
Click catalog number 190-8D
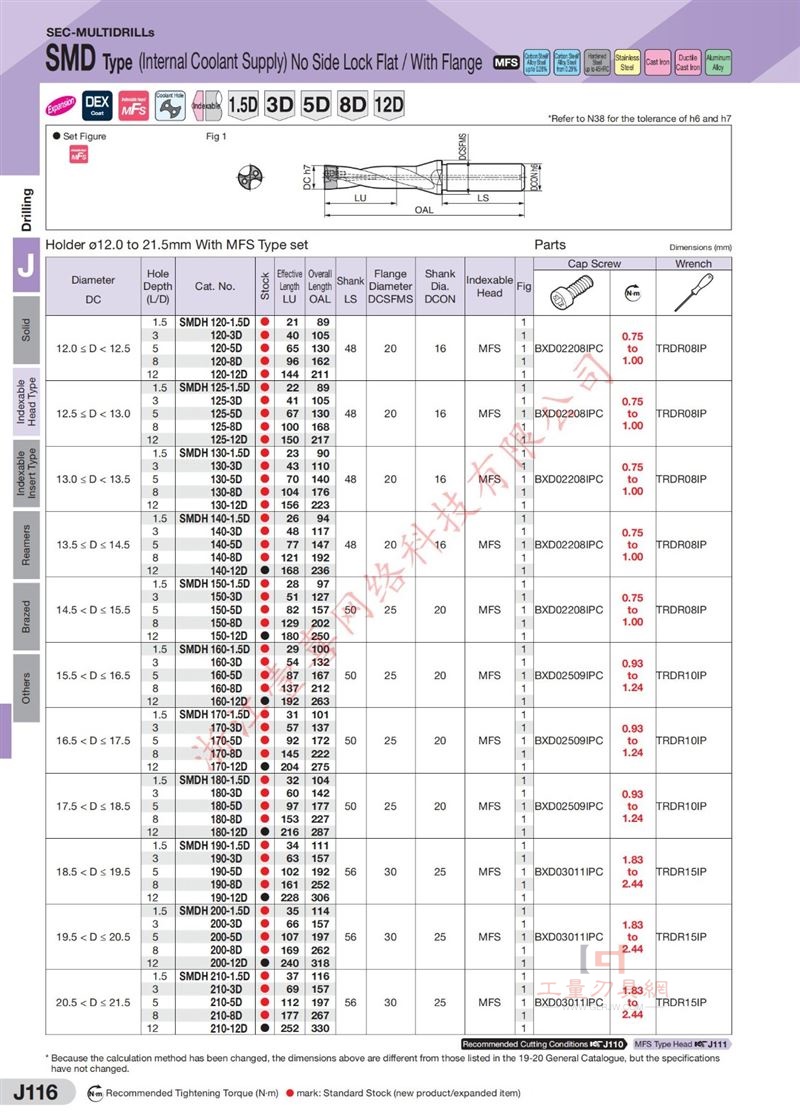tap(226, 884)
